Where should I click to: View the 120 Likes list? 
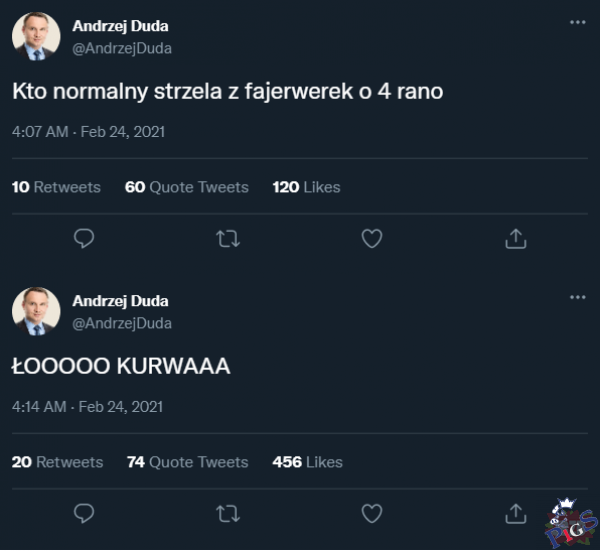[306, 187]
